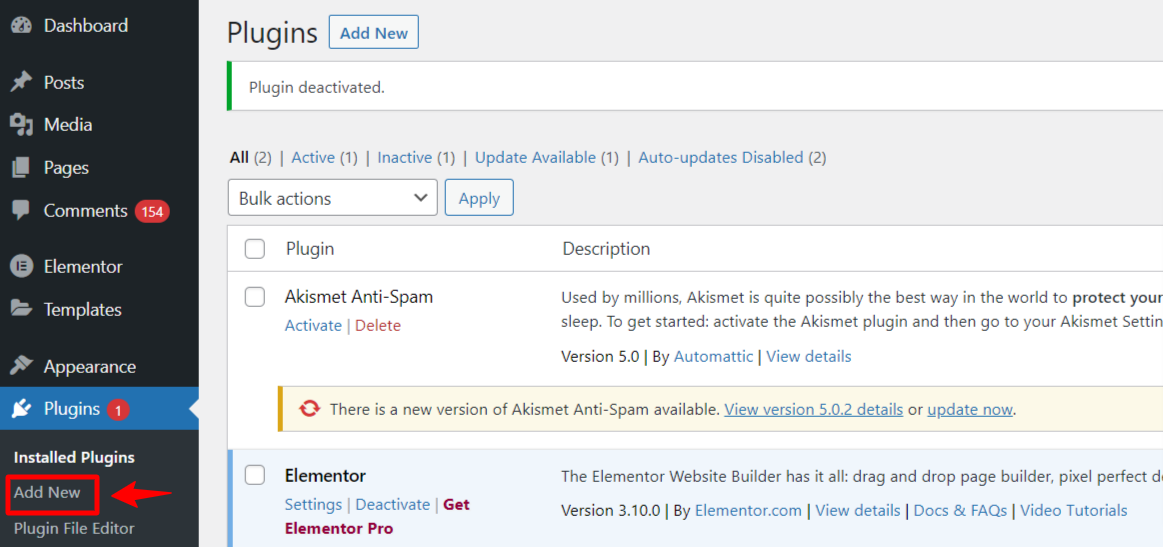Click the Plugins update count badge
Screen dimensions: 1163x547
(x=119, y=409)
